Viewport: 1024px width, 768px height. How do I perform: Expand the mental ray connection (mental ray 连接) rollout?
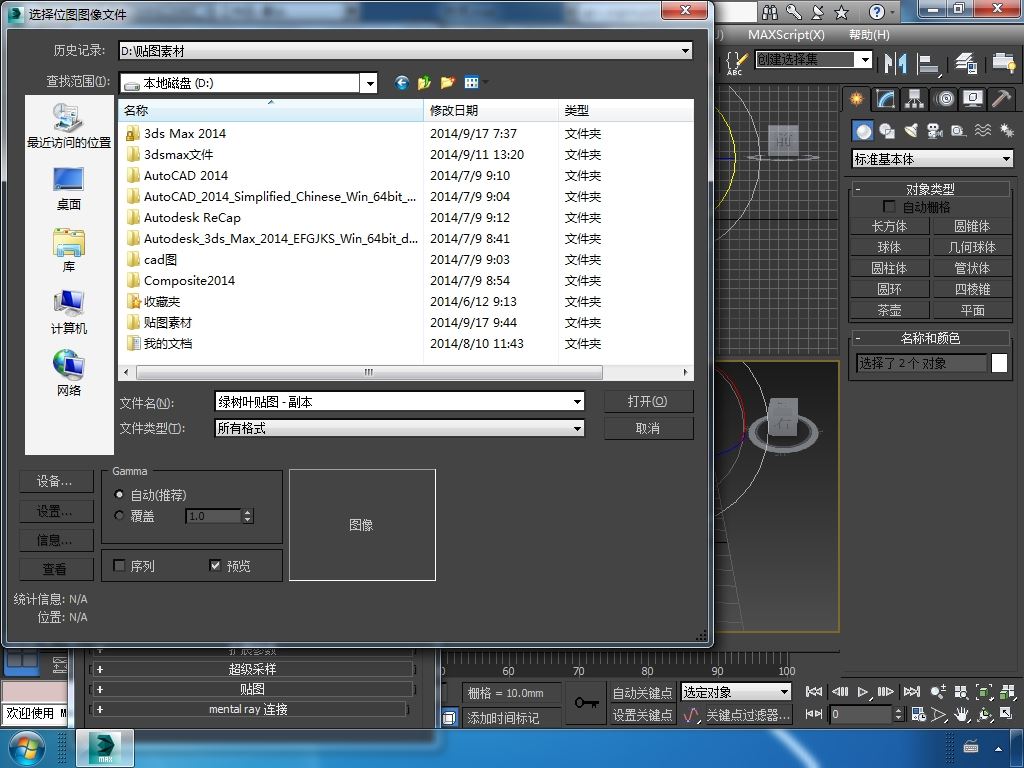coord(249,709)
